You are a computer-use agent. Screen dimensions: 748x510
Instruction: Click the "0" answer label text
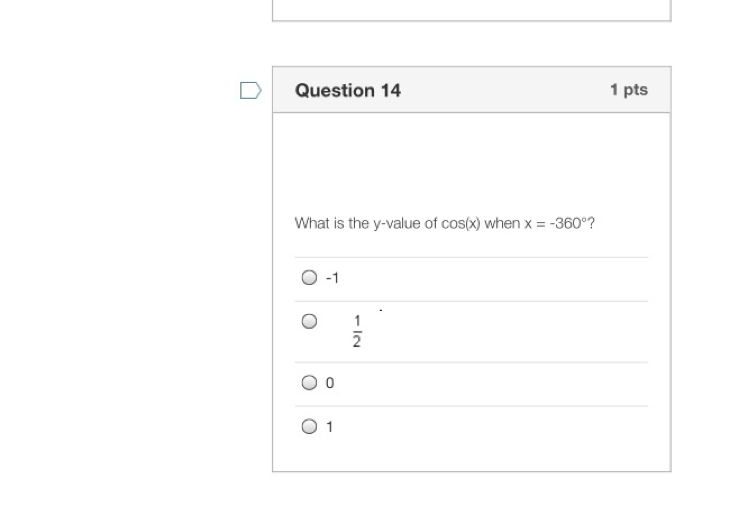coord(330,383)
